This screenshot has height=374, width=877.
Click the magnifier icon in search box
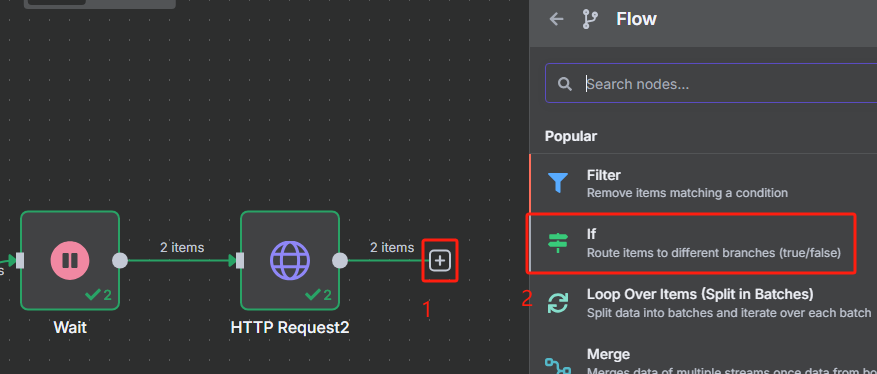(x=565, y=84)
